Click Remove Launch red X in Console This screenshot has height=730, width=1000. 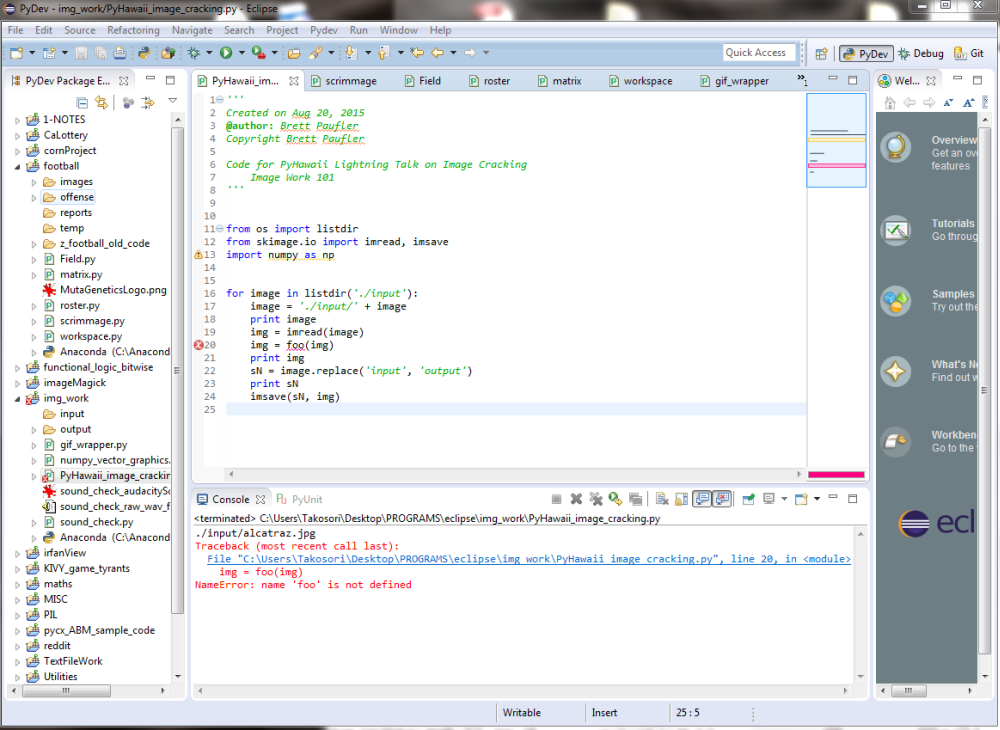576,499
